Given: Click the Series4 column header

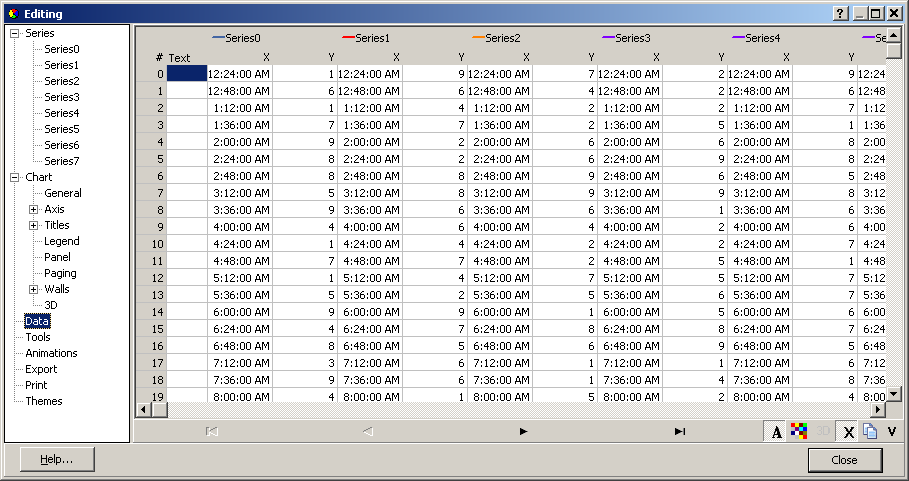Looking at the screenshot, I should pos(756,38).
